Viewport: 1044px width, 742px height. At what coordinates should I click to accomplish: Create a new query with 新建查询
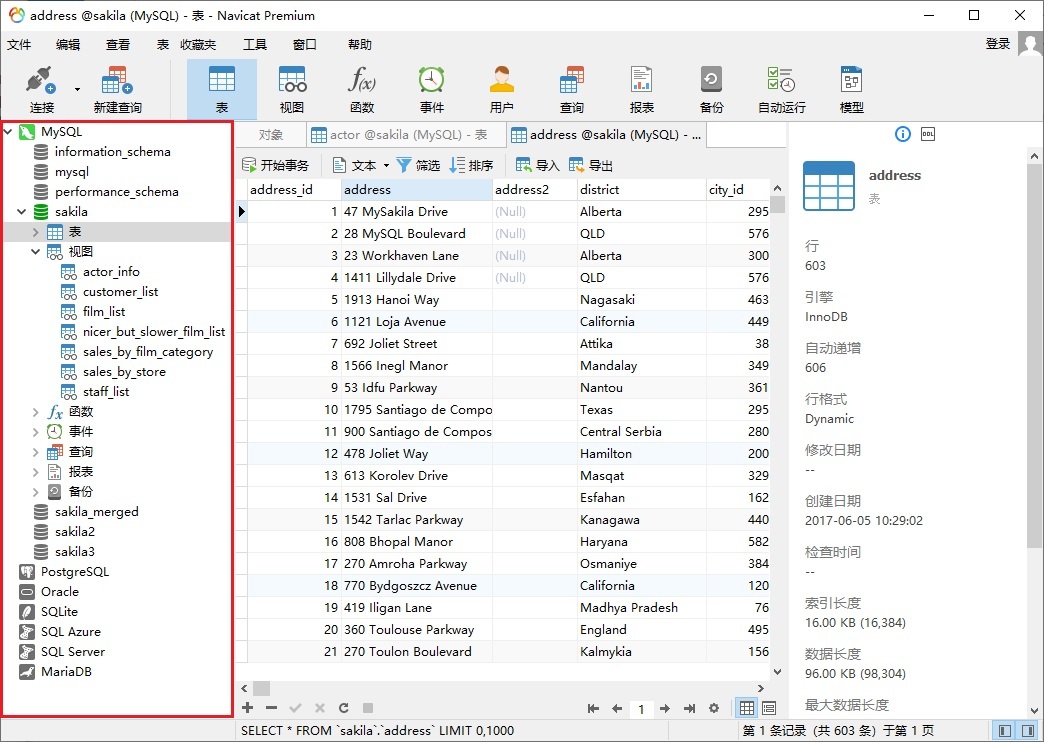117,90
